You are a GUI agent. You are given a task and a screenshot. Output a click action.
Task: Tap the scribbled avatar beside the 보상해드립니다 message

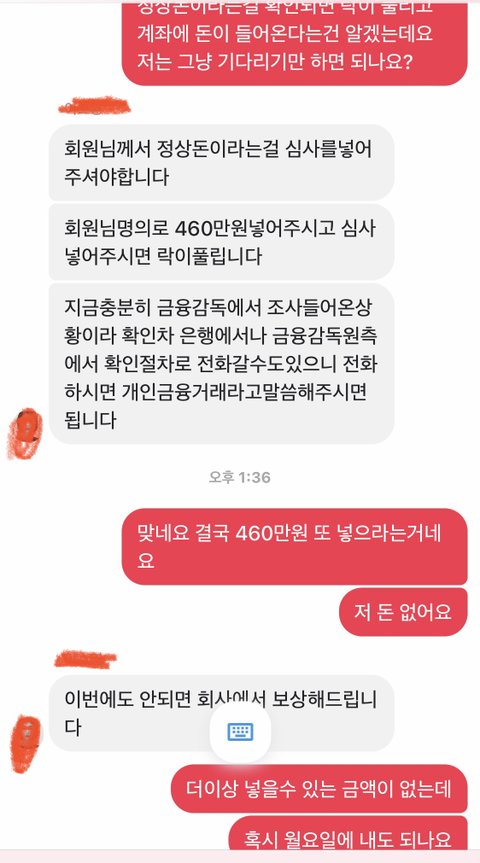[x=26, y=744]
